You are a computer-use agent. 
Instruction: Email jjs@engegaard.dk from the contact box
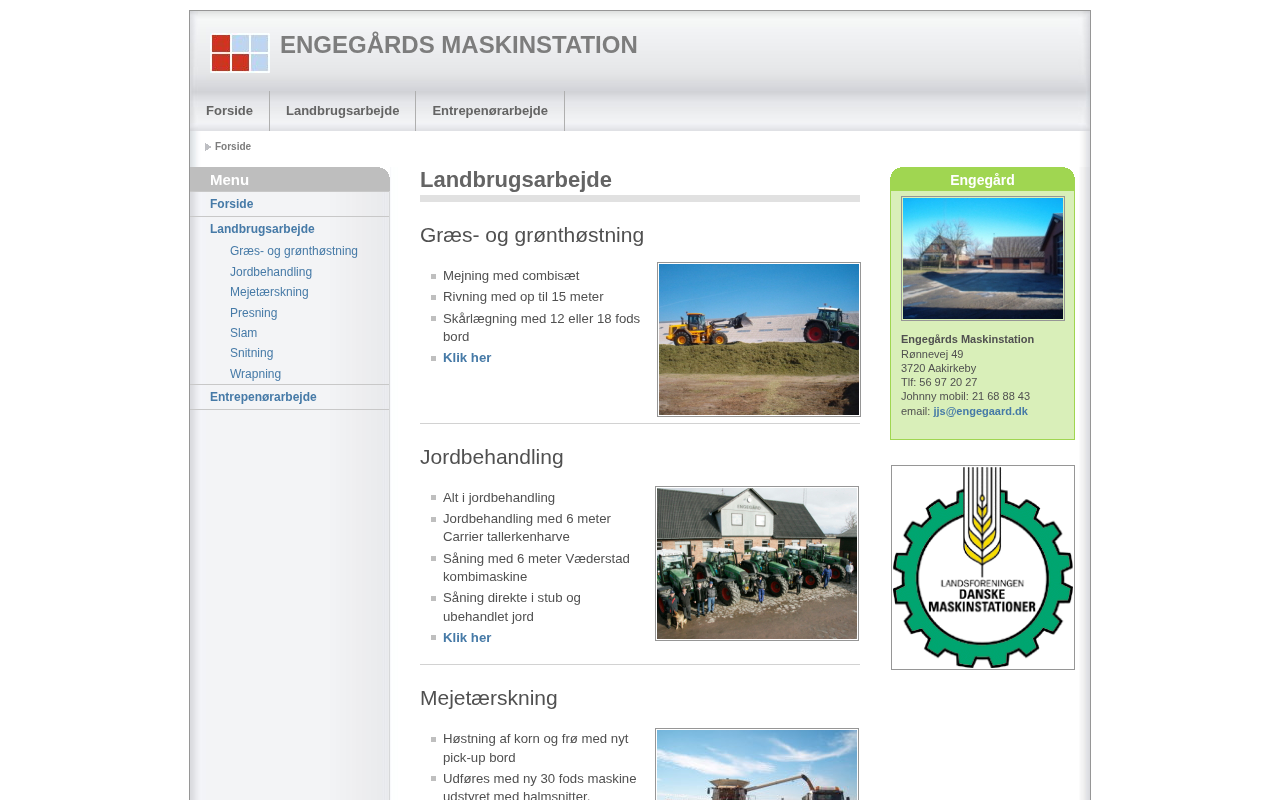pos(980,411)
